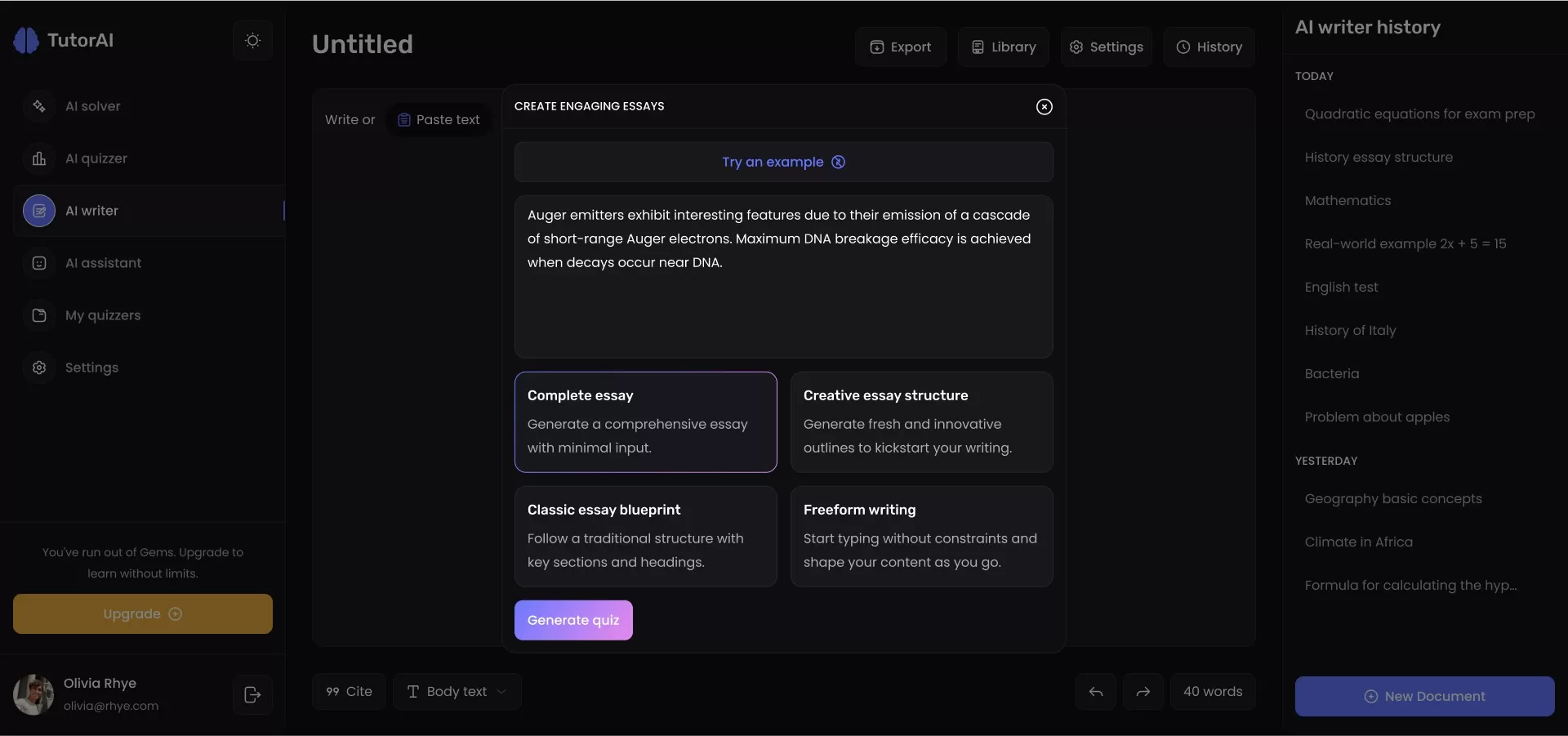This screenshot has height=736, width=1568.
Task: Toggle light/dark theme sun icon
Action: click(x=252, y=41)
